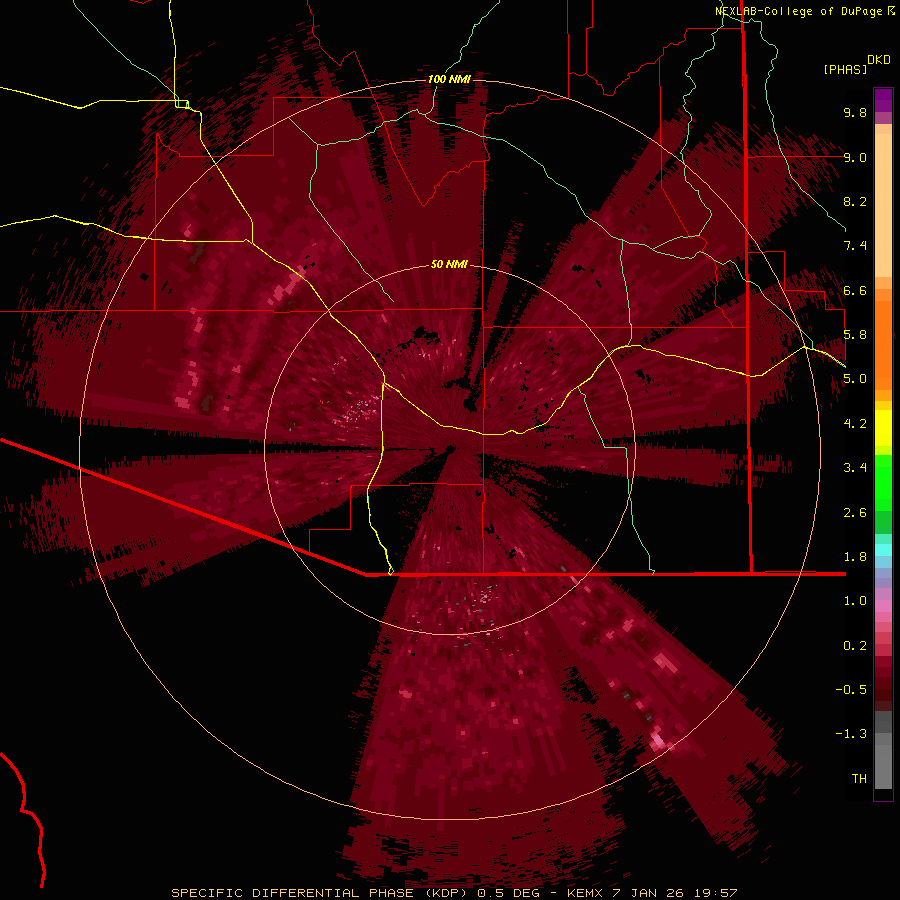This screenshot has height=900, width=900.
Task: Click the 1.8 legend value
Action: click(x=855, y=557)
